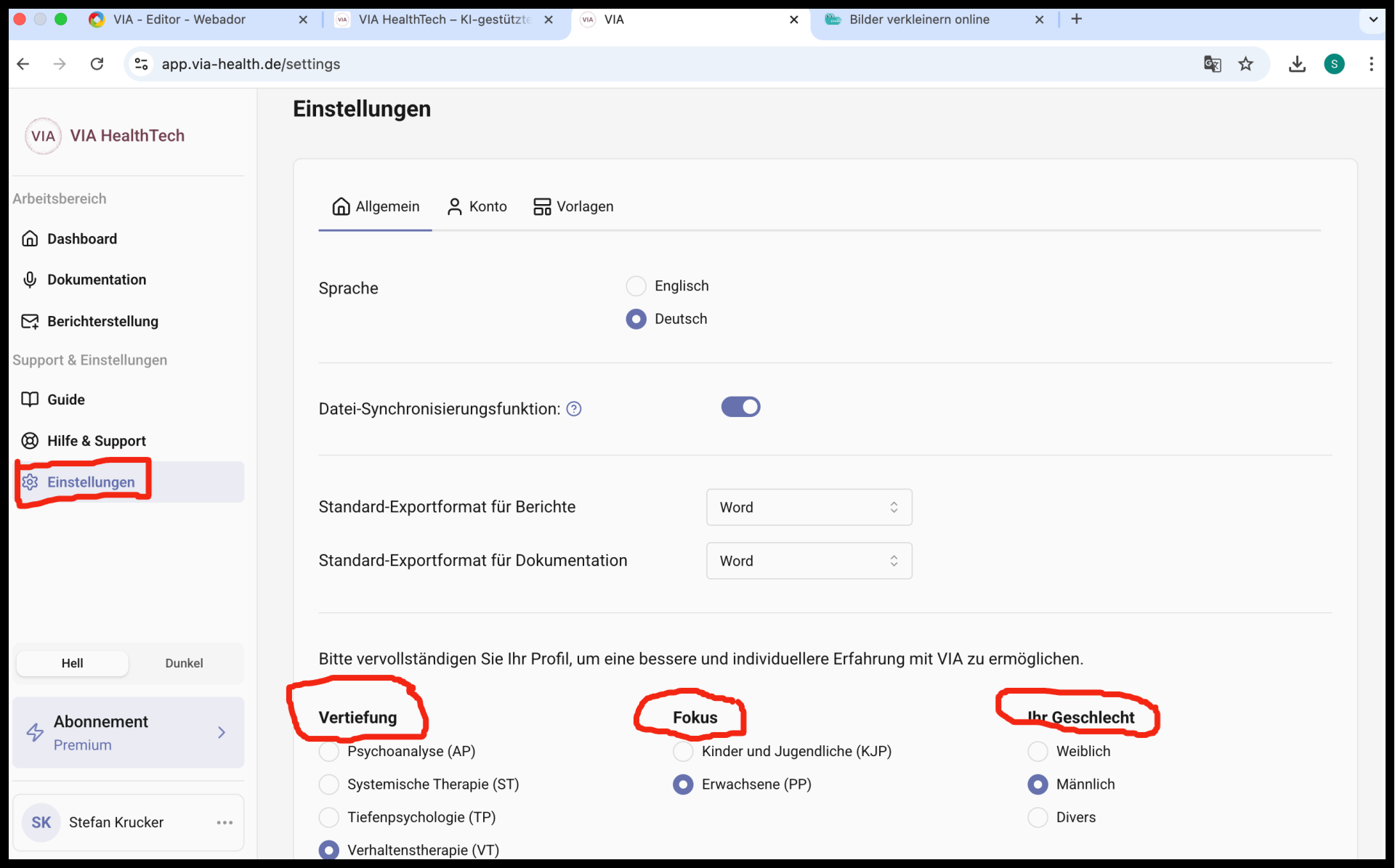Image resolution: width=1395 pixels, height=868 pixels.
Task: Expand the Abonnement Premium chevron
Action: point(222,732)
